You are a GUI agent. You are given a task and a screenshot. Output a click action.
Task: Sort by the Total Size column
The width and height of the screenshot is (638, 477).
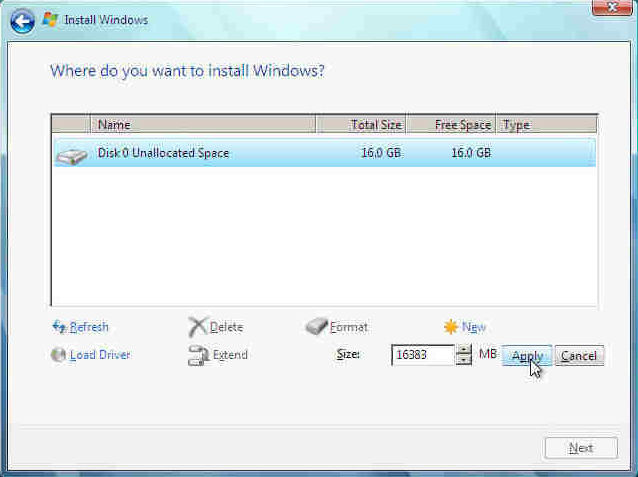[x=361, y=125]
